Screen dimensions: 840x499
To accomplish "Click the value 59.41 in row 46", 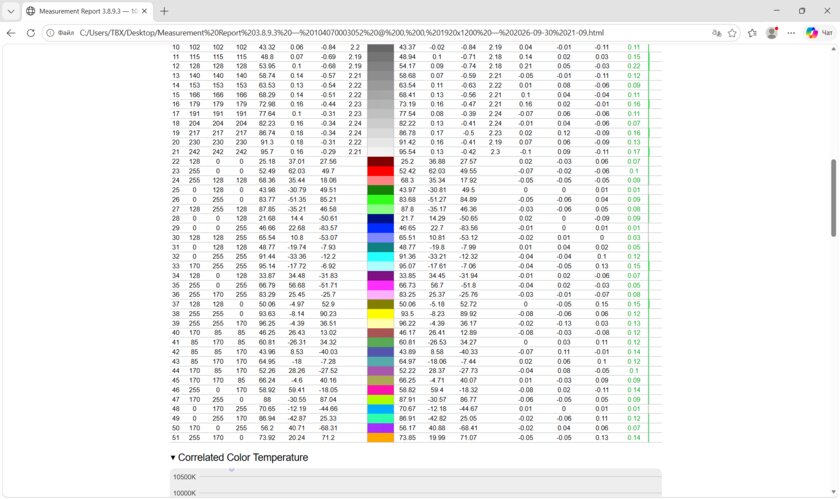I will [296, 390].
